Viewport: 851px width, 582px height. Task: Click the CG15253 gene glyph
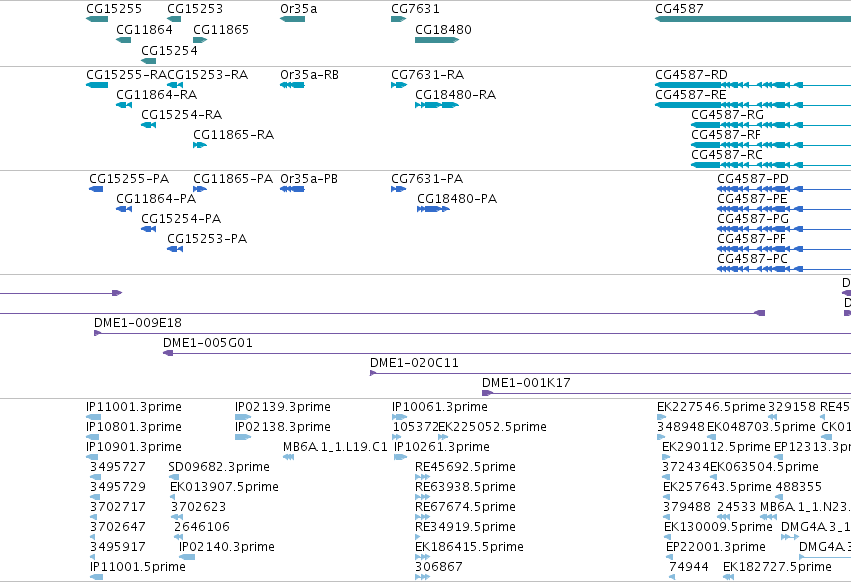coord(174,19)
